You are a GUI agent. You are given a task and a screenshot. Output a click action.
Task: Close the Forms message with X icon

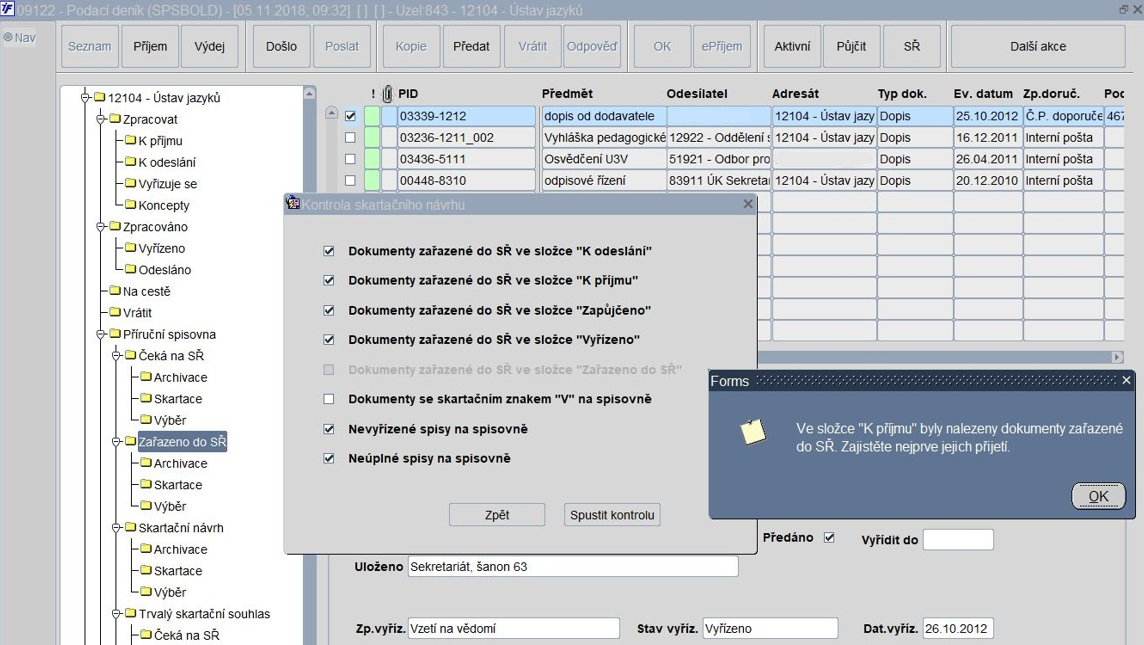1126,380
